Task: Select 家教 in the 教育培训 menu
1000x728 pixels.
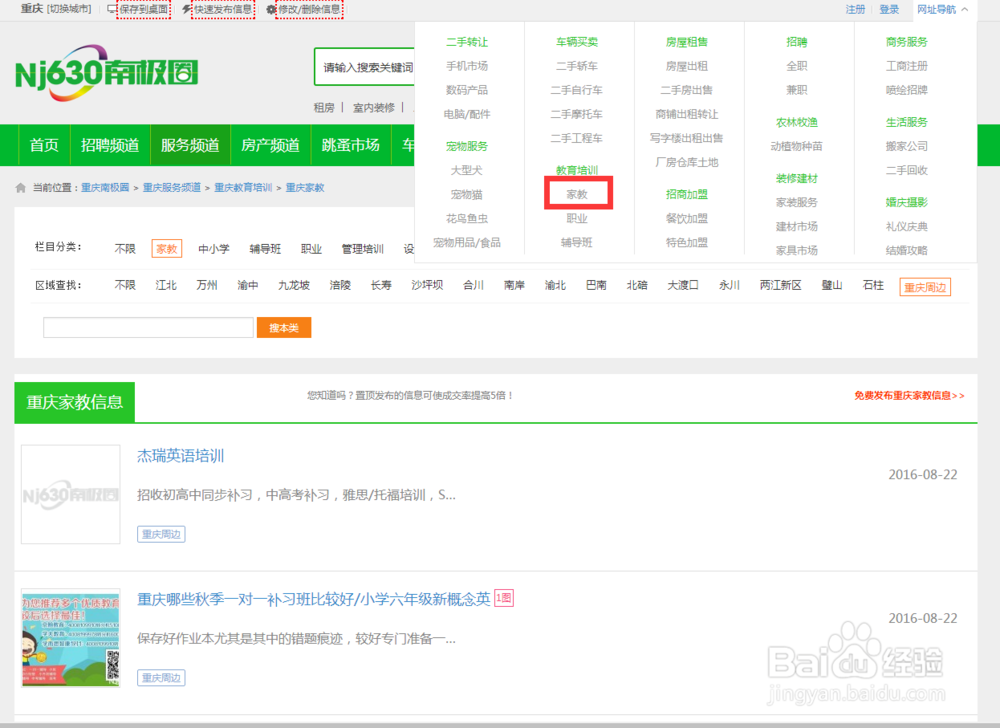Action: coord(578,192)
